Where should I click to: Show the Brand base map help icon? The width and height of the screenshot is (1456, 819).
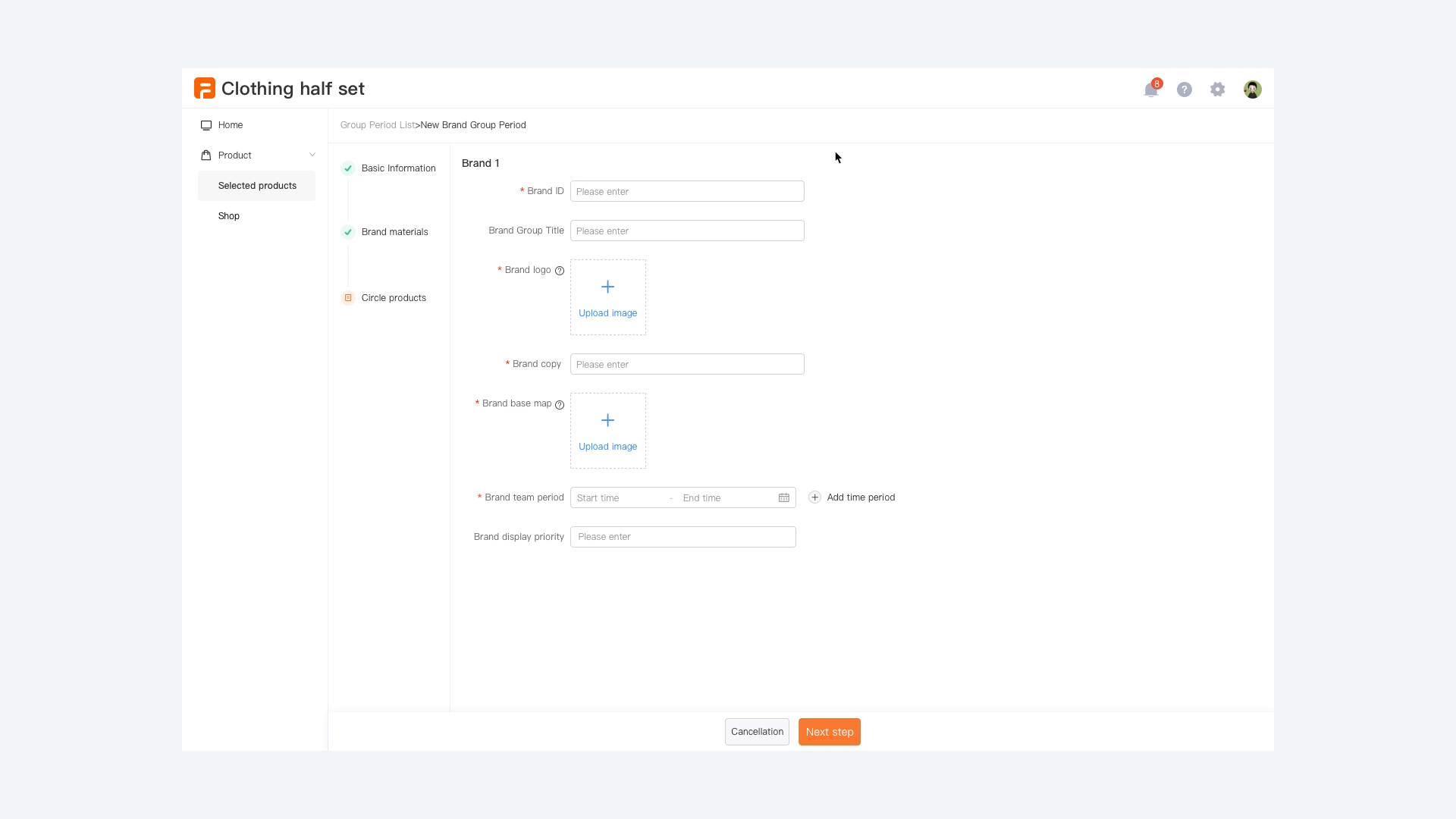pos(560,405)
